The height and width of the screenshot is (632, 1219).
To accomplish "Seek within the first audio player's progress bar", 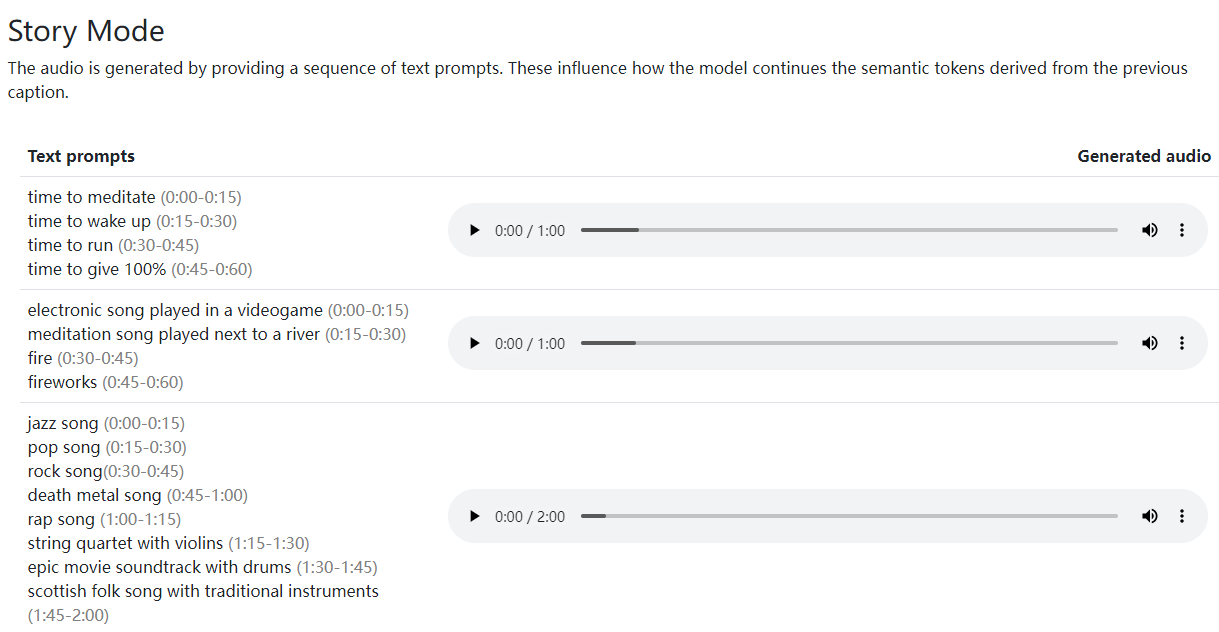I will tap(849, 230).
